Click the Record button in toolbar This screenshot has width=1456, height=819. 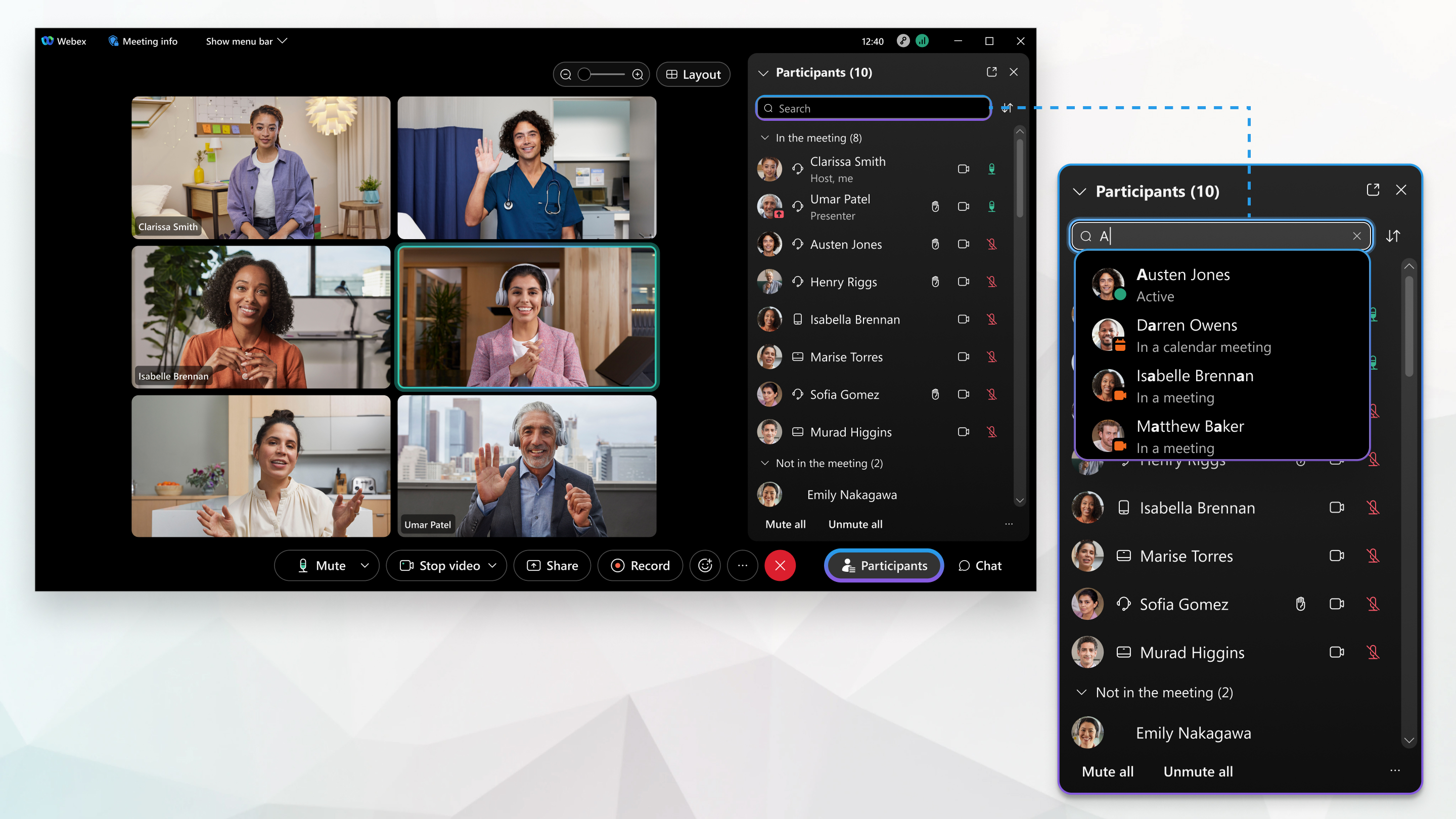pos(640,565)
